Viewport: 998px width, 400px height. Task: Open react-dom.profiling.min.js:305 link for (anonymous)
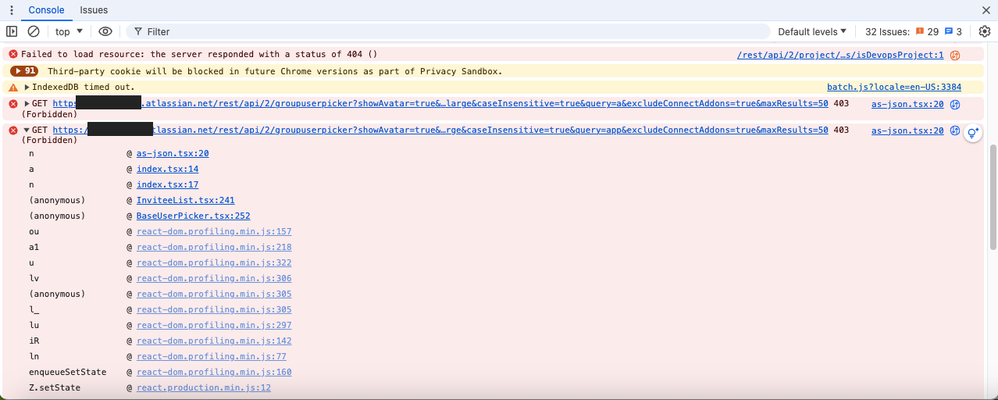(214, 294)
